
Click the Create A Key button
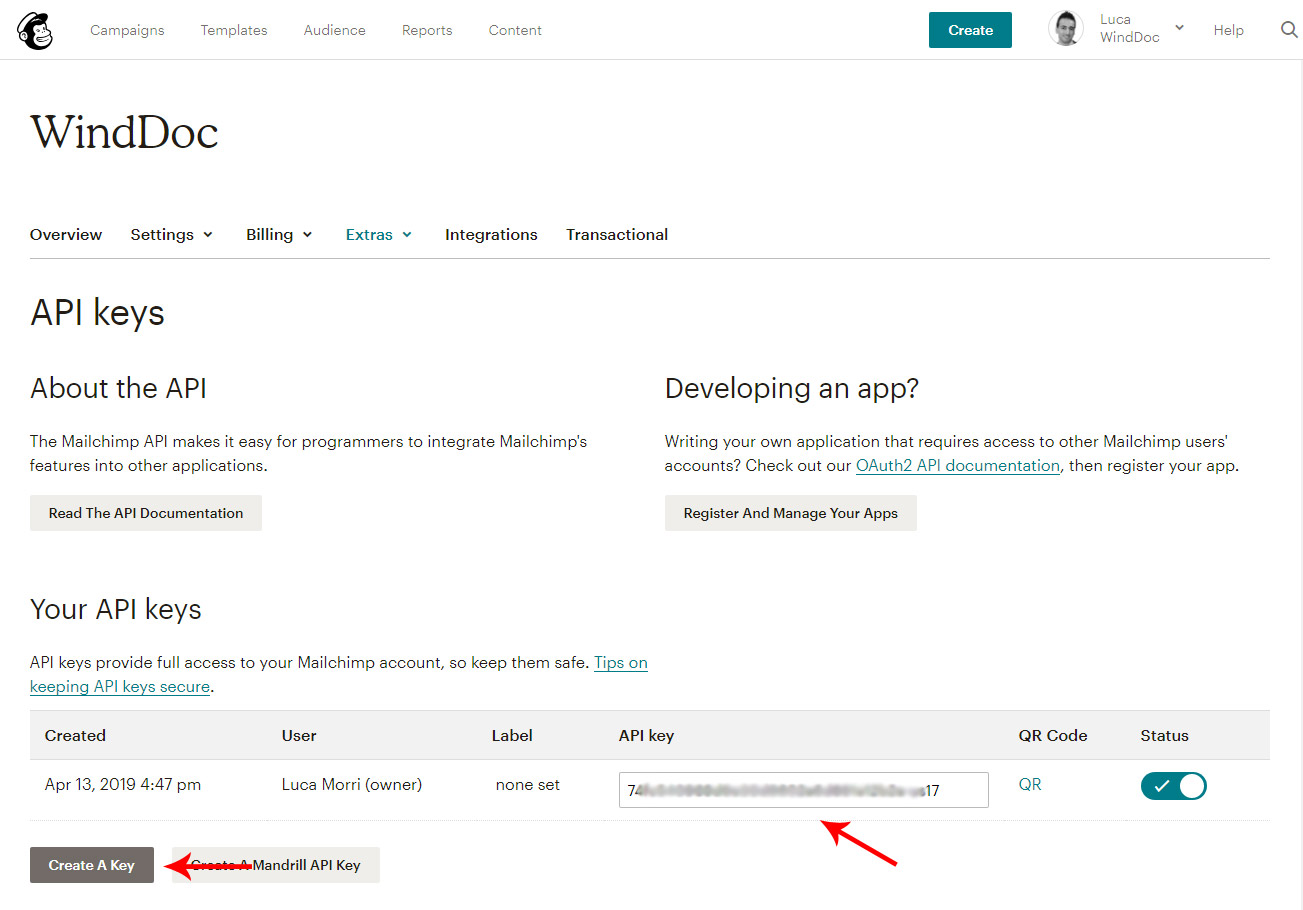(92, 865)
